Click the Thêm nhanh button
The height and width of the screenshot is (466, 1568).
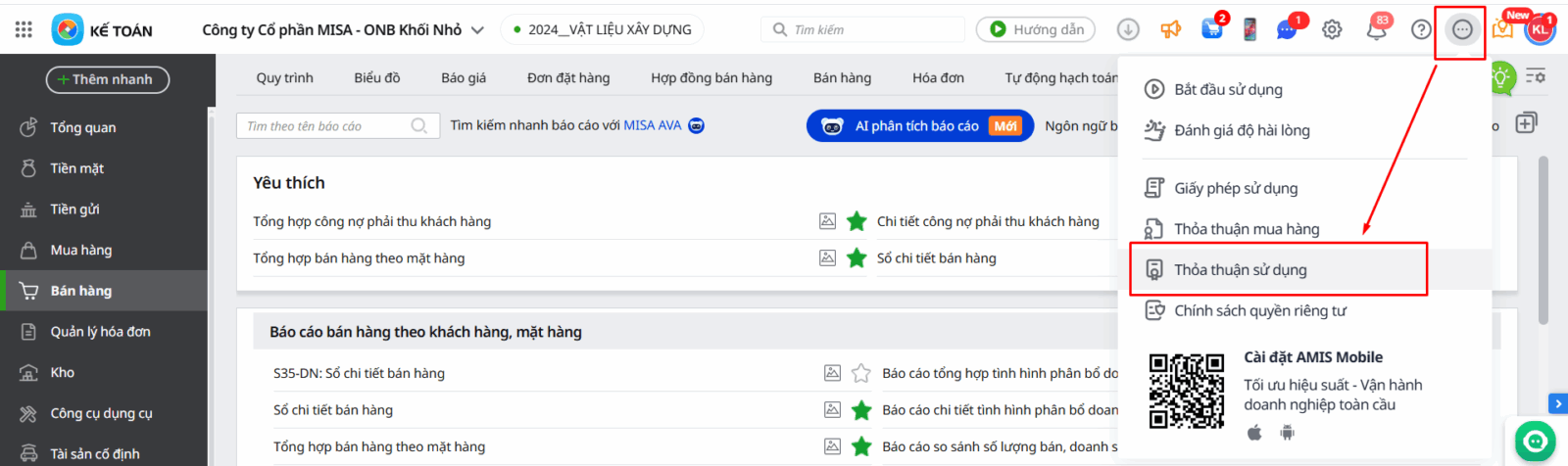(x=107, y=79)
